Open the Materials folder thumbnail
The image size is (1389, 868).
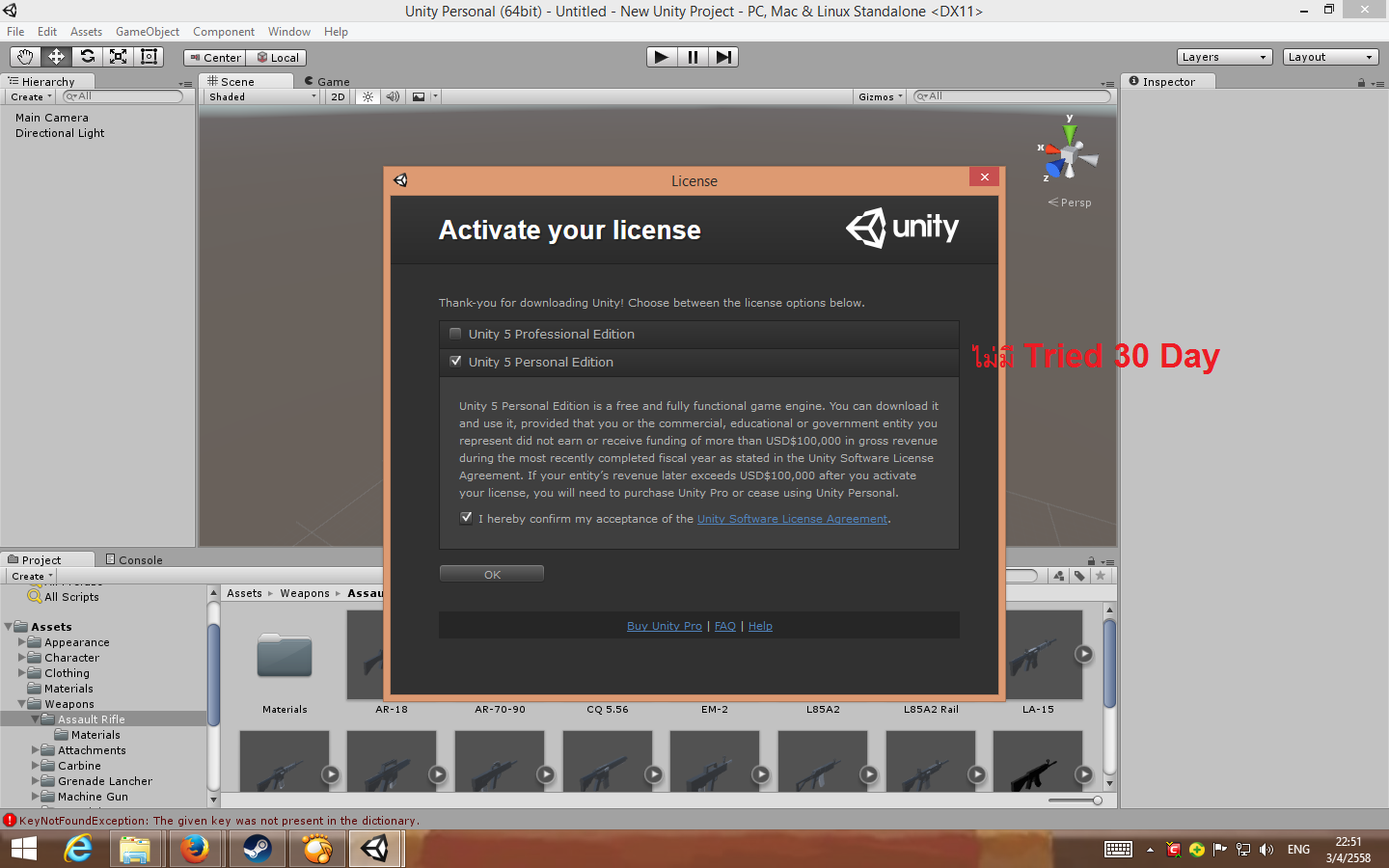[285, 656]
